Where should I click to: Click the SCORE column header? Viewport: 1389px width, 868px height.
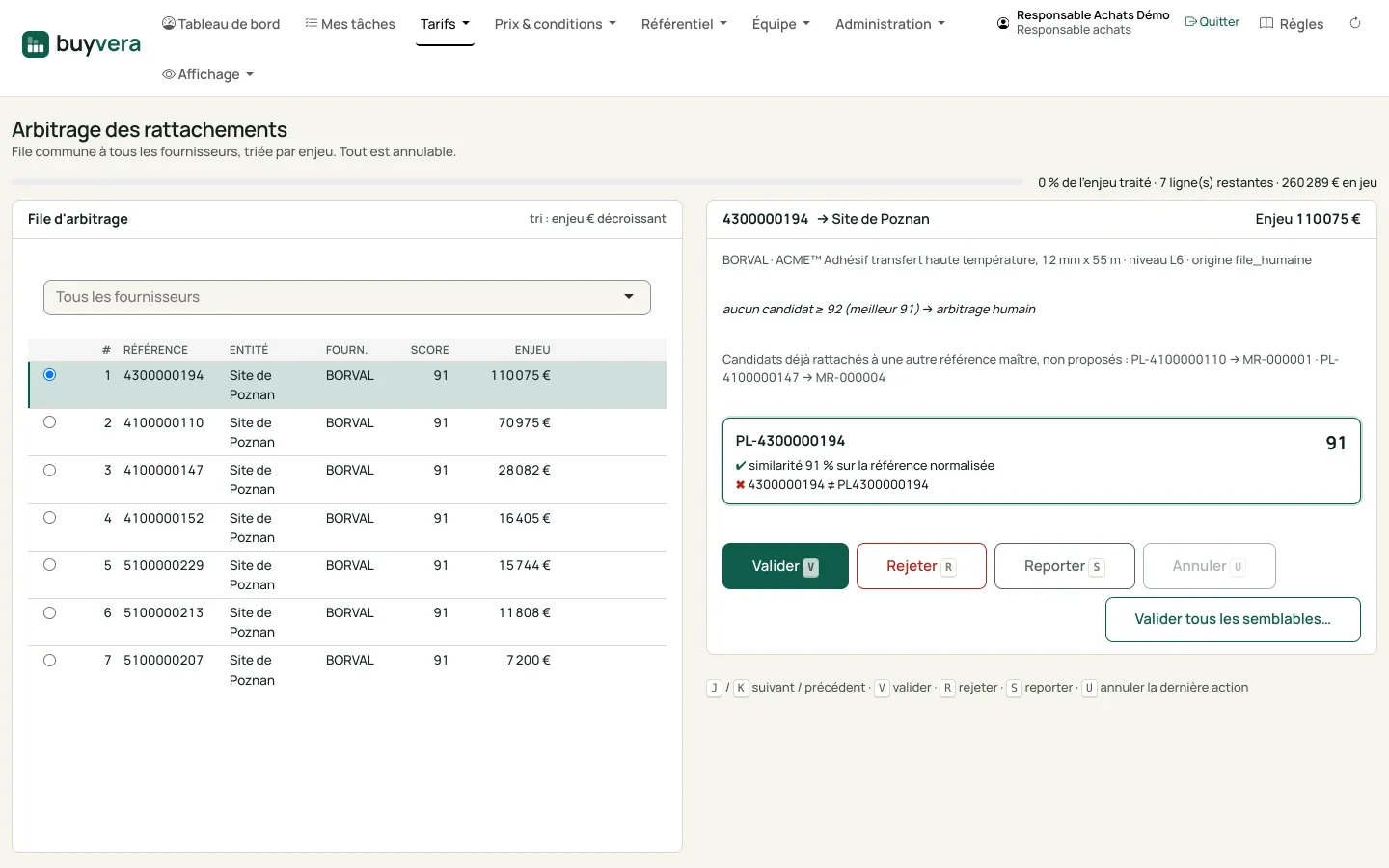[430, 350]
